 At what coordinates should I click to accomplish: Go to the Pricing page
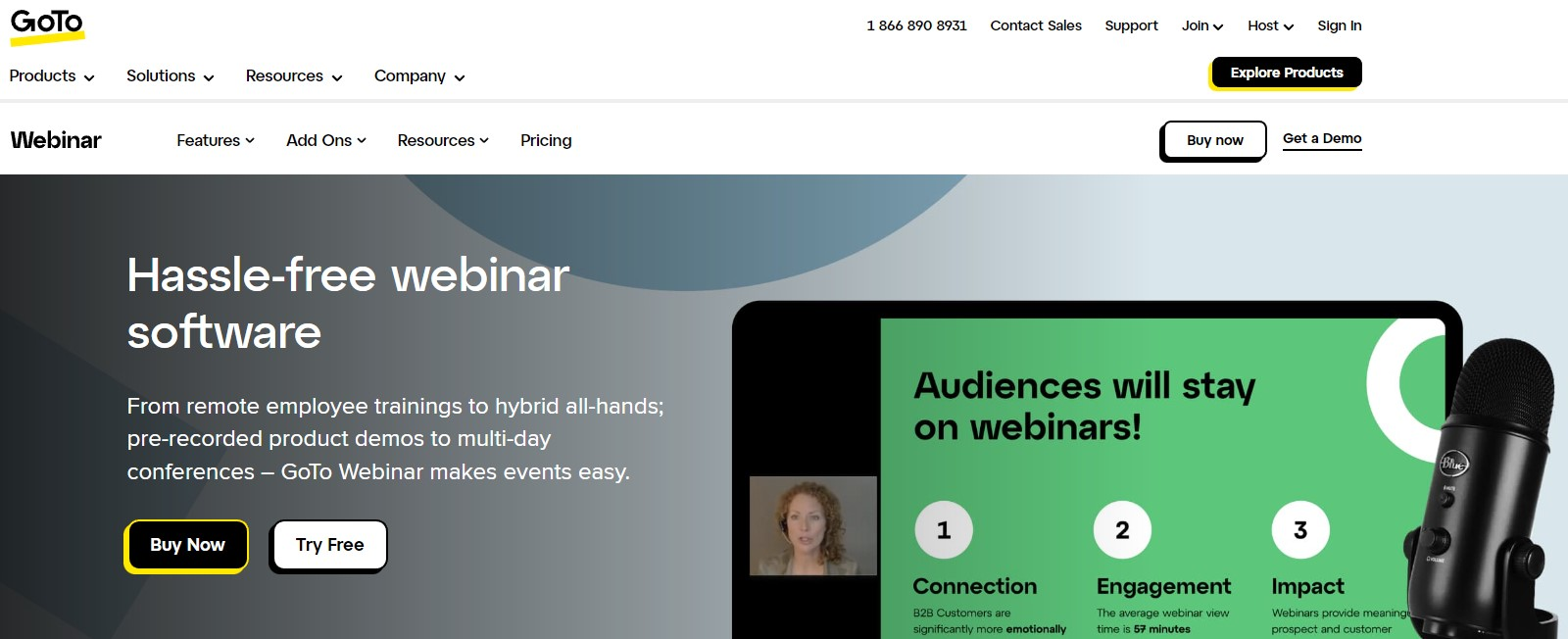tap(546, 140)
